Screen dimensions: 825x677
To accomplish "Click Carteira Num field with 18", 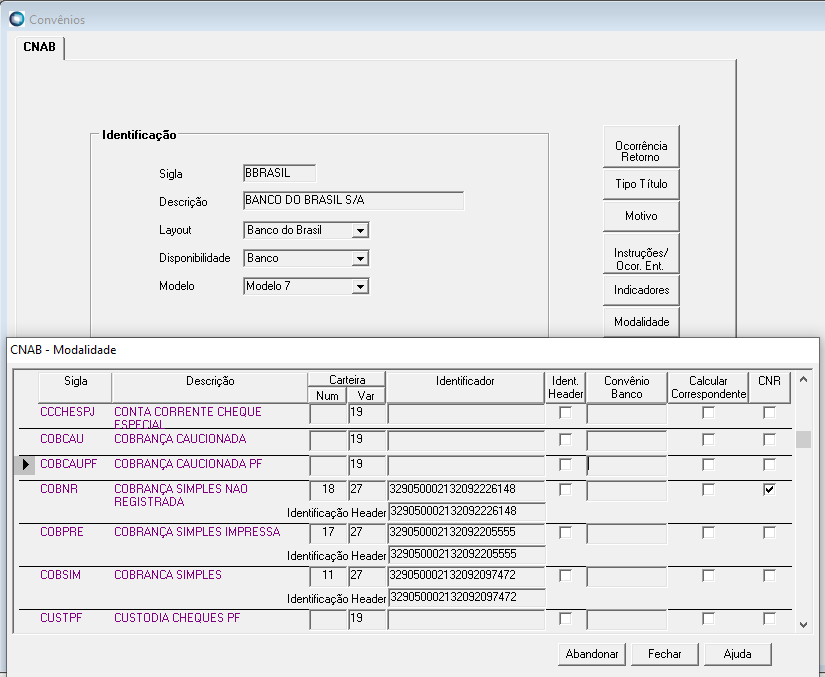I will [328, 490].
